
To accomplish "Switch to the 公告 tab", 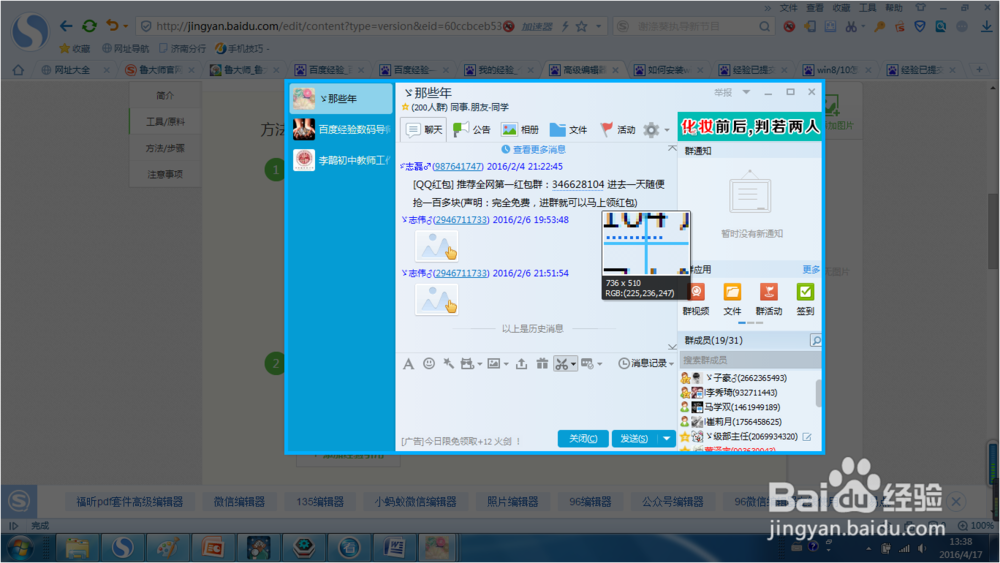I will coord(471,130).
